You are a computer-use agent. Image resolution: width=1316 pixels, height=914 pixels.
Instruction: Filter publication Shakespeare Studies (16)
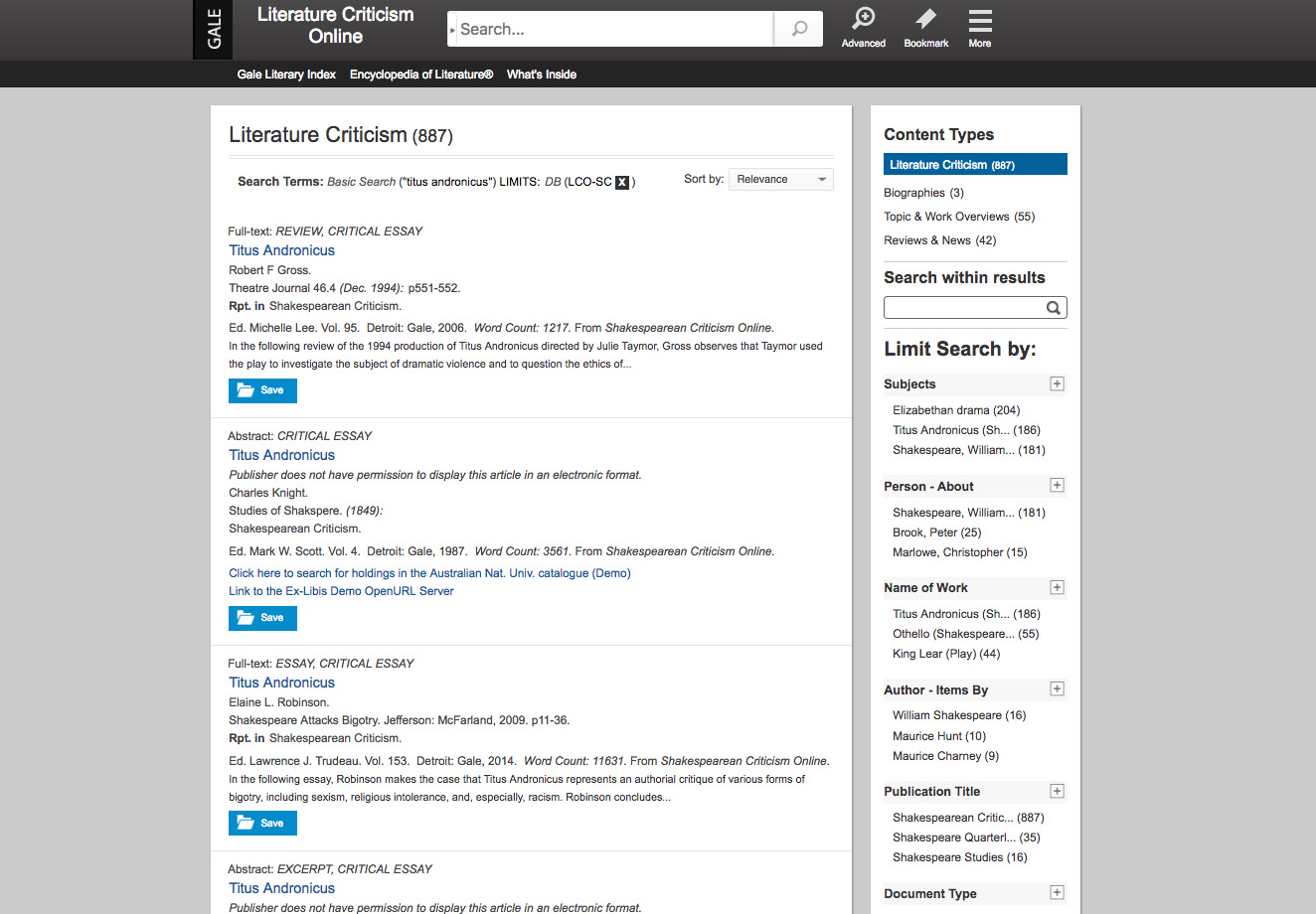[x=960, y=857]
